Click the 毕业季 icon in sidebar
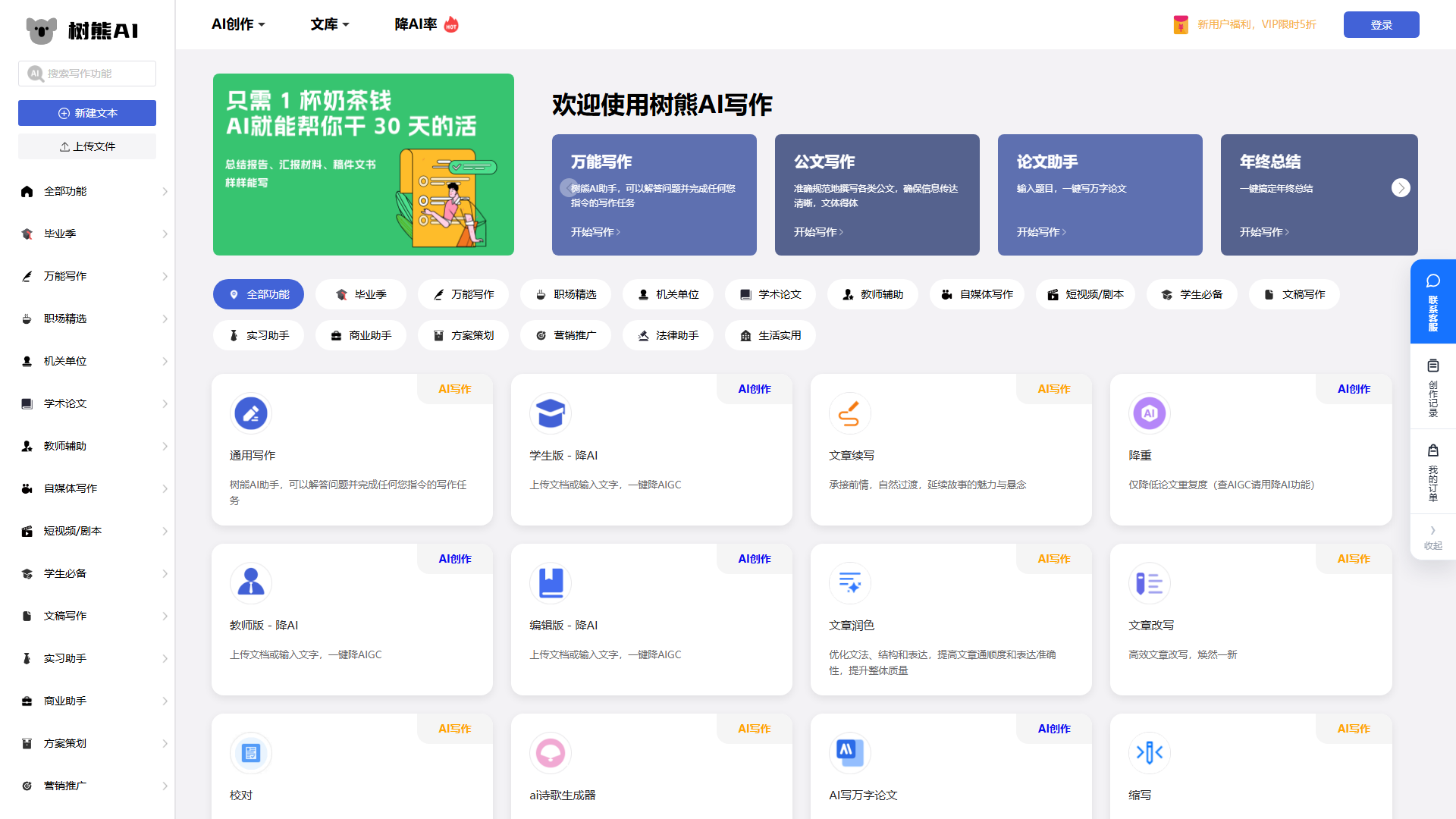Image resolution: width=1456 pixels, height=819 pixels. (x=27, y=234)
